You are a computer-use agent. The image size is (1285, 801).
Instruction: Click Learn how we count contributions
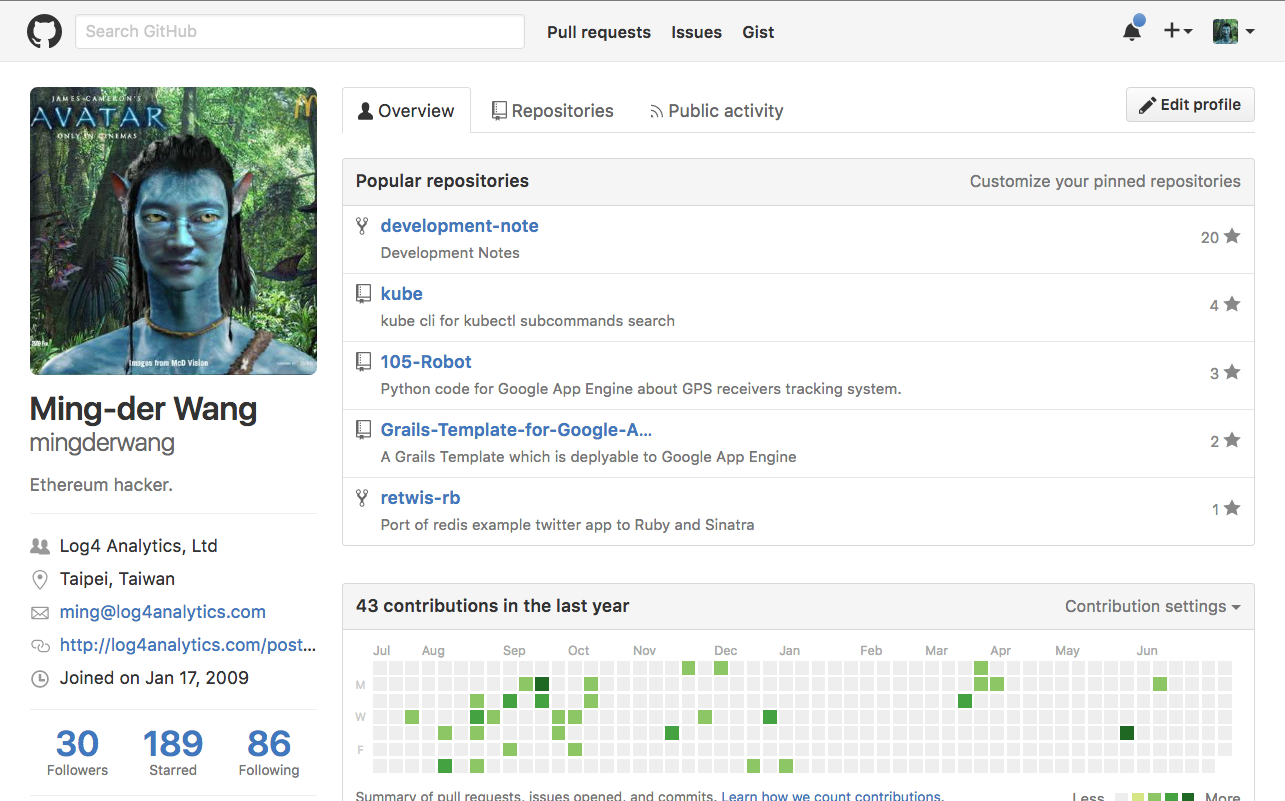(831, 795)
